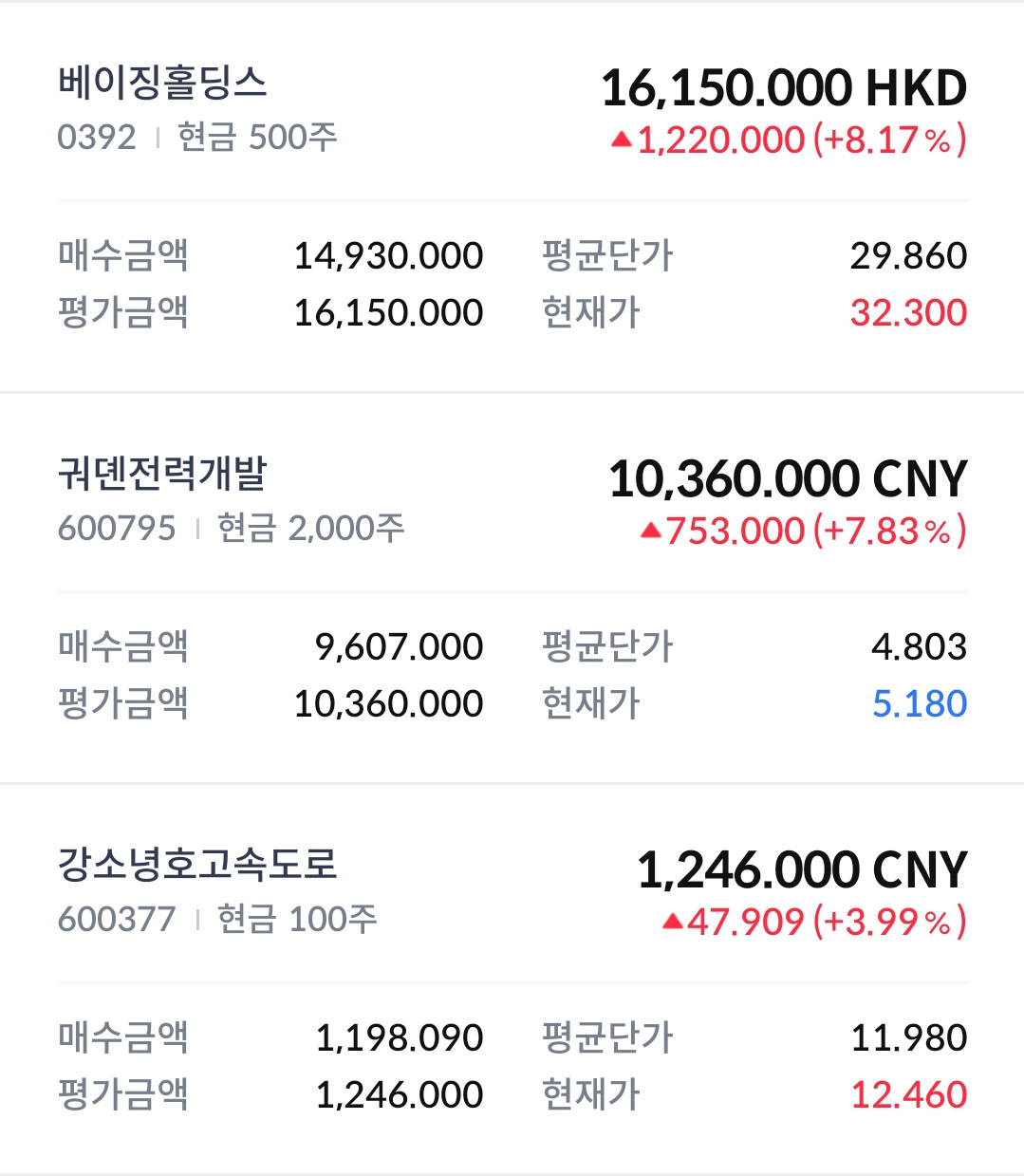
Task: Tap the +3.99% red up-arrow change
Action: click(x=814, y=923)
